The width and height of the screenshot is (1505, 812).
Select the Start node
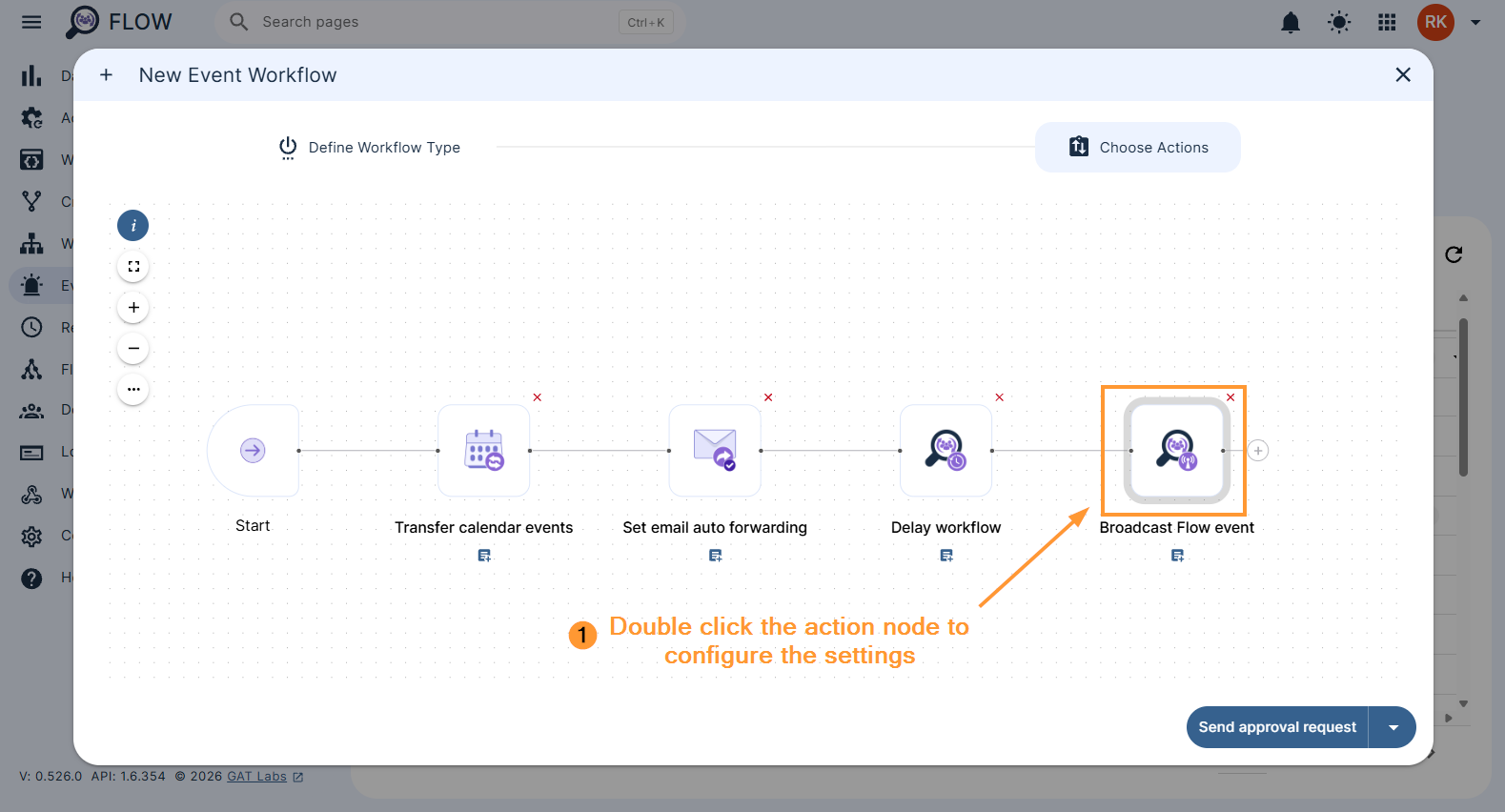pyautogui.click(x=253, y=450)
